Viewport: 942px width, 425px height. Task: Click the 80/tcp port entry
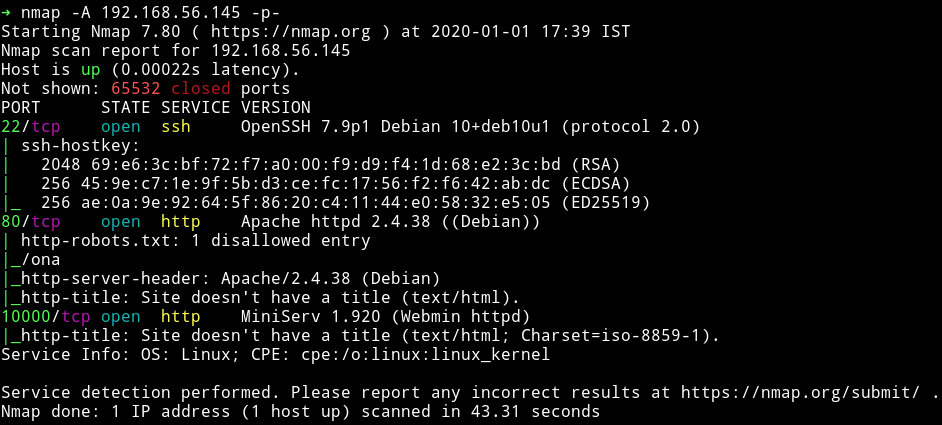[31, 222]
